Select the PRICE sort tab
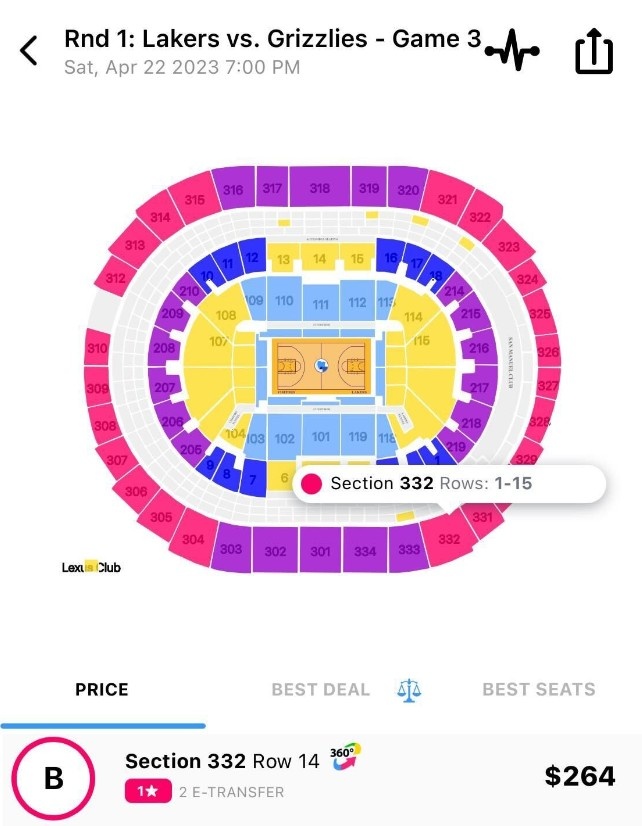 (x=102, y=689)
